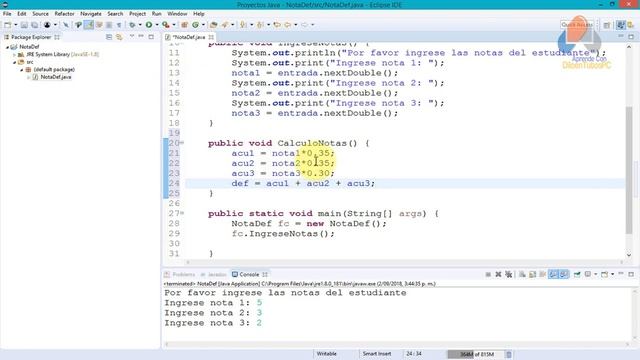Viewport: 640px width, 360px height.
Task: Click the Next Annotation toolbar icon
Action: [x=243, y=25]
